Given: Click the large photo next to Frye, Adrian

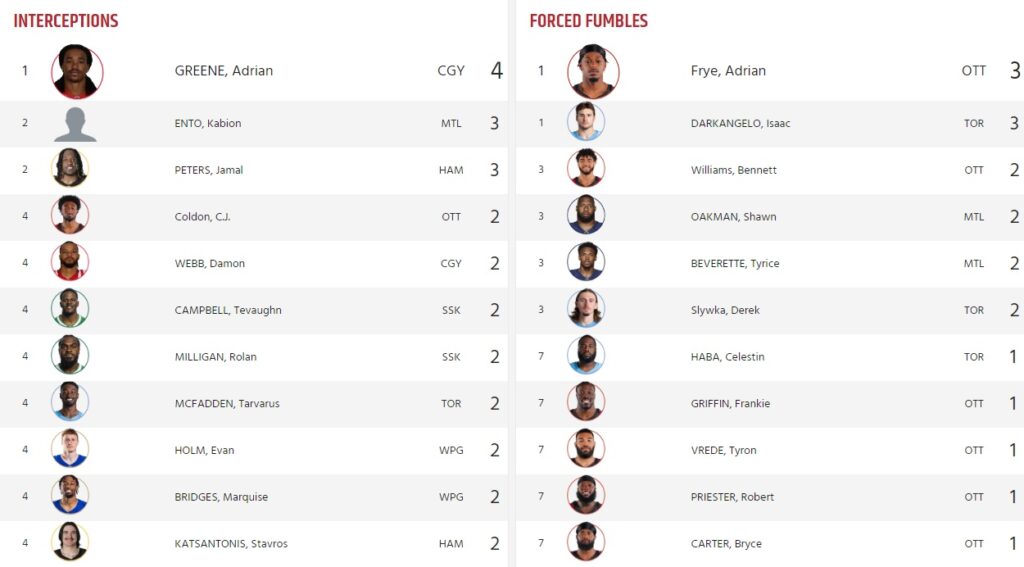Looking at the screenshot, I should pyautogui.click(x=593, y=71).
